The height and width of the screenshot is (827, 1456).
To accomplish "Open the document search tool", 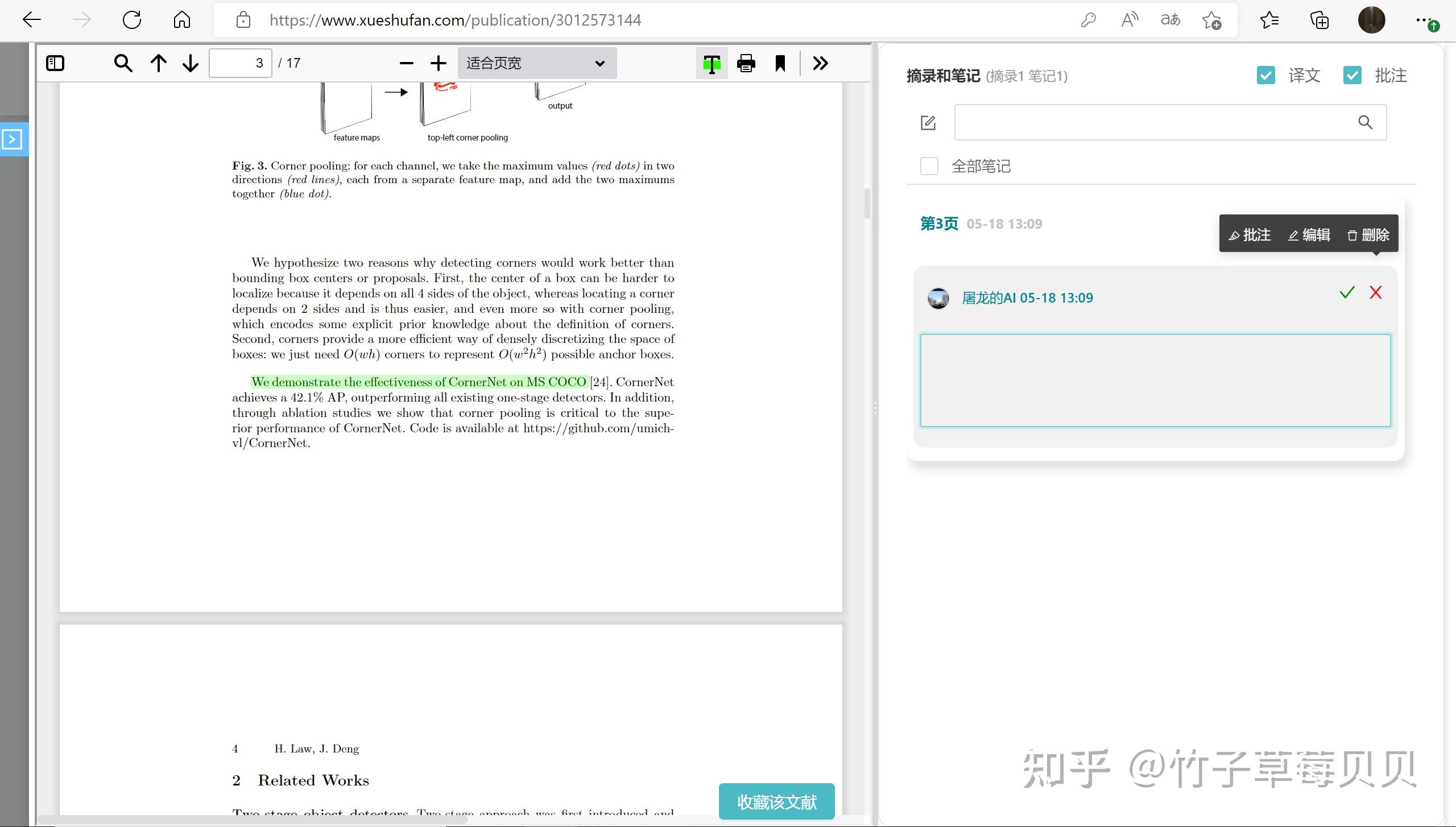I will click(x=123, y=63).
